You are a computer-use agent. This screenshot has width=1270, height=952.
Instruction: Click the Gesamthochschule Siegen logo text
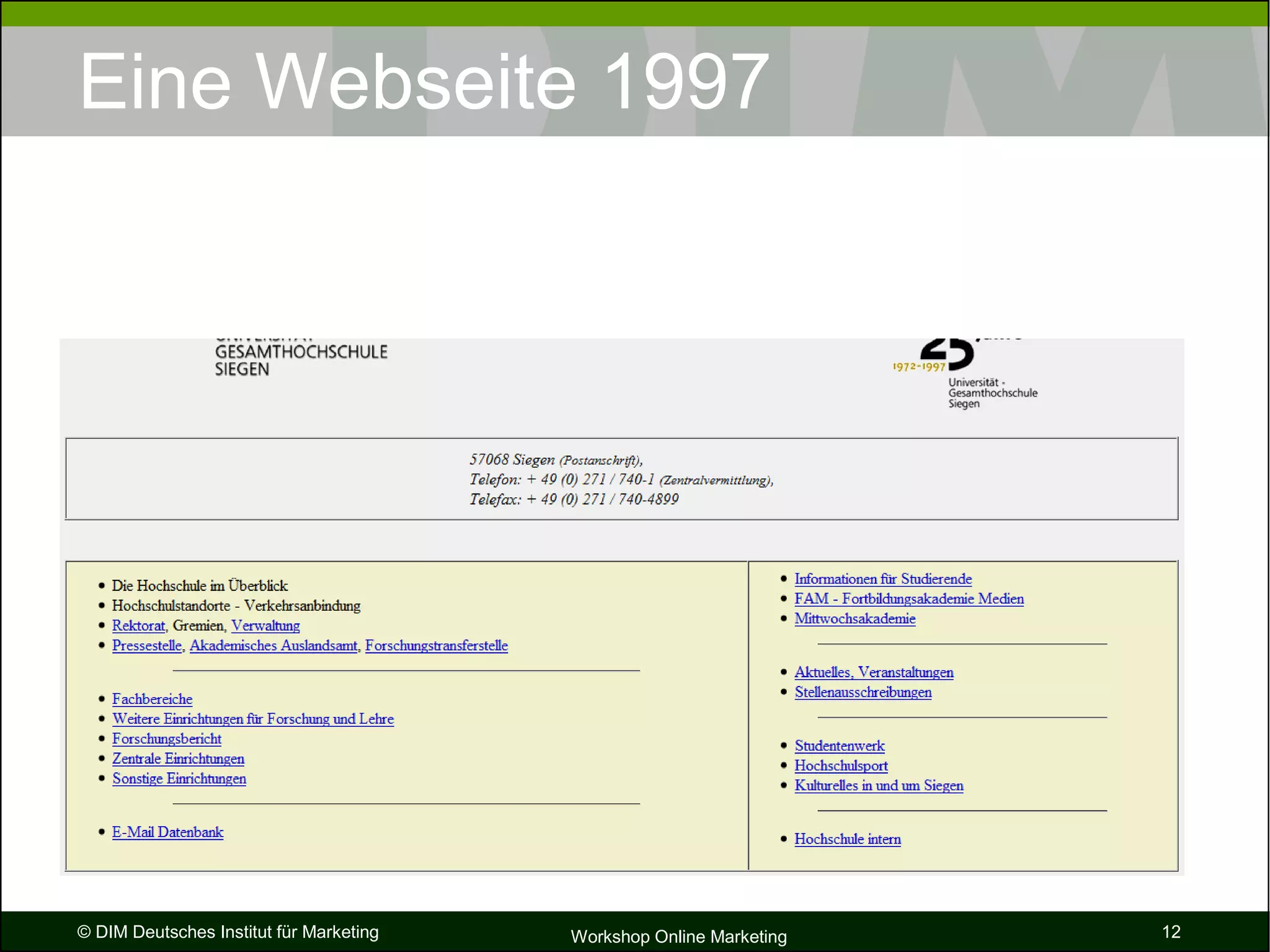[300, 360]
